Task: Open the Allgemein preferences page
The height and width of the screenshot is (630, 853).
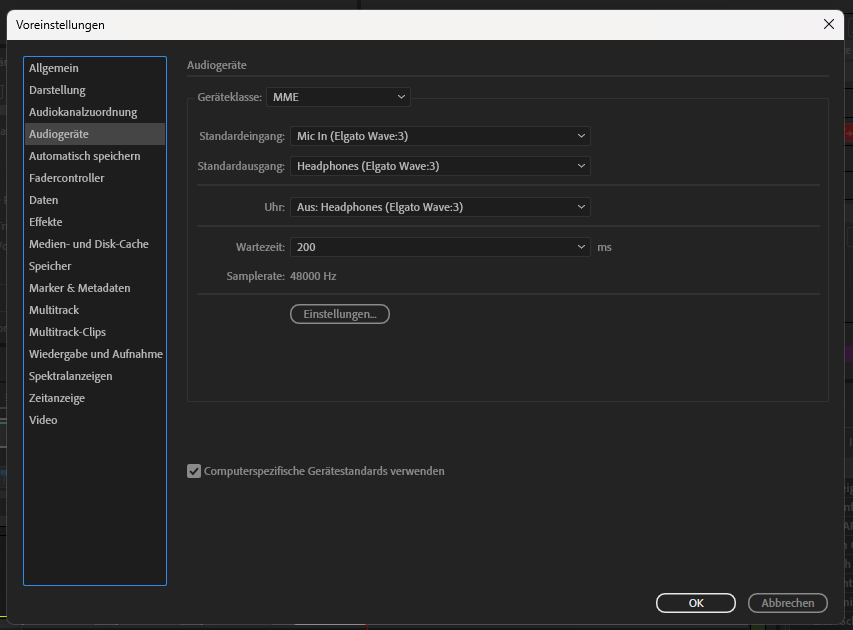Action: click(x=55, y=67)
